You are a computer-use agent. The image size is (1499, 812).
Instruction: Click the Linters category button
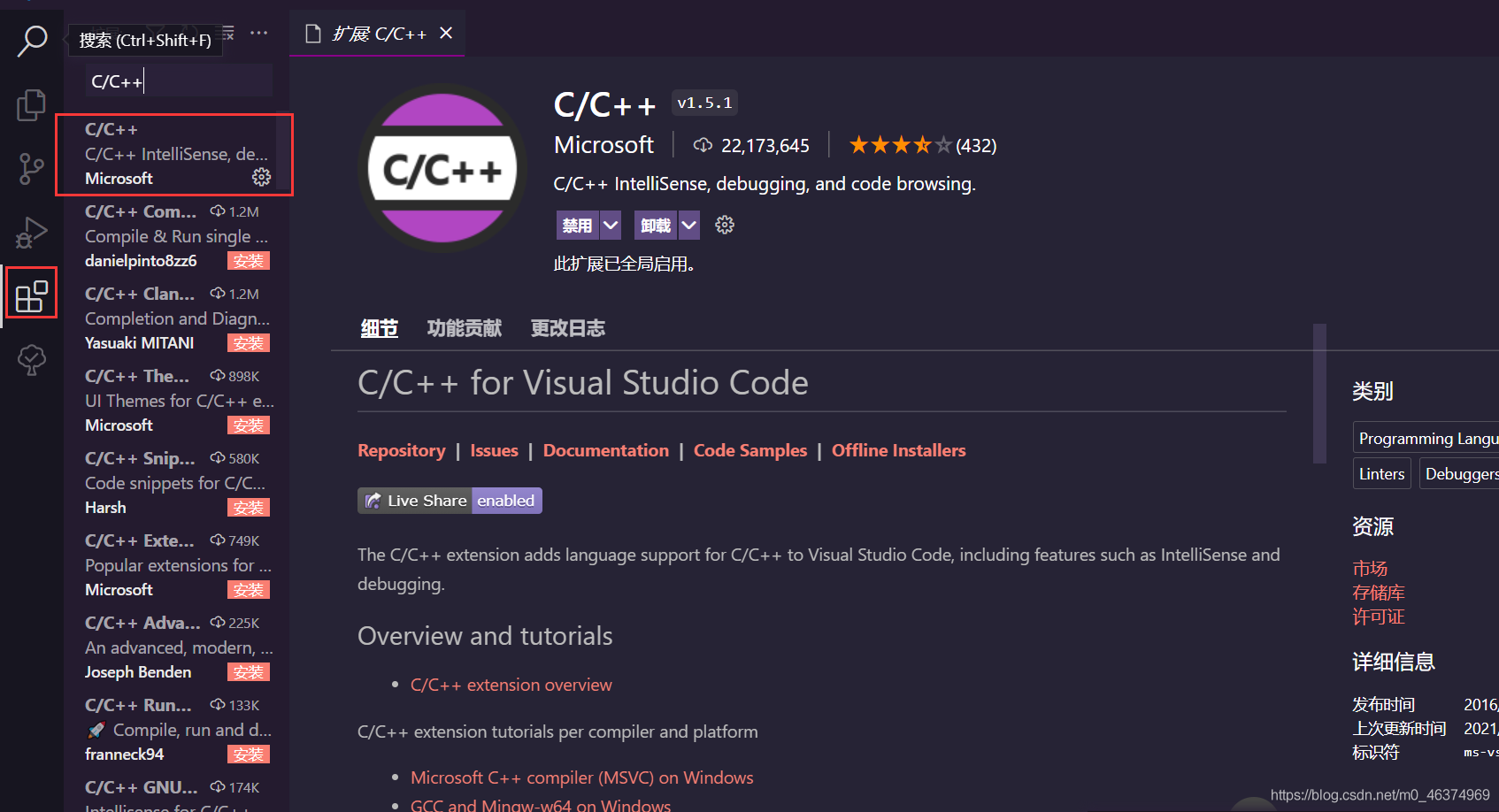pyautogui.click(x=1381, y=473)
